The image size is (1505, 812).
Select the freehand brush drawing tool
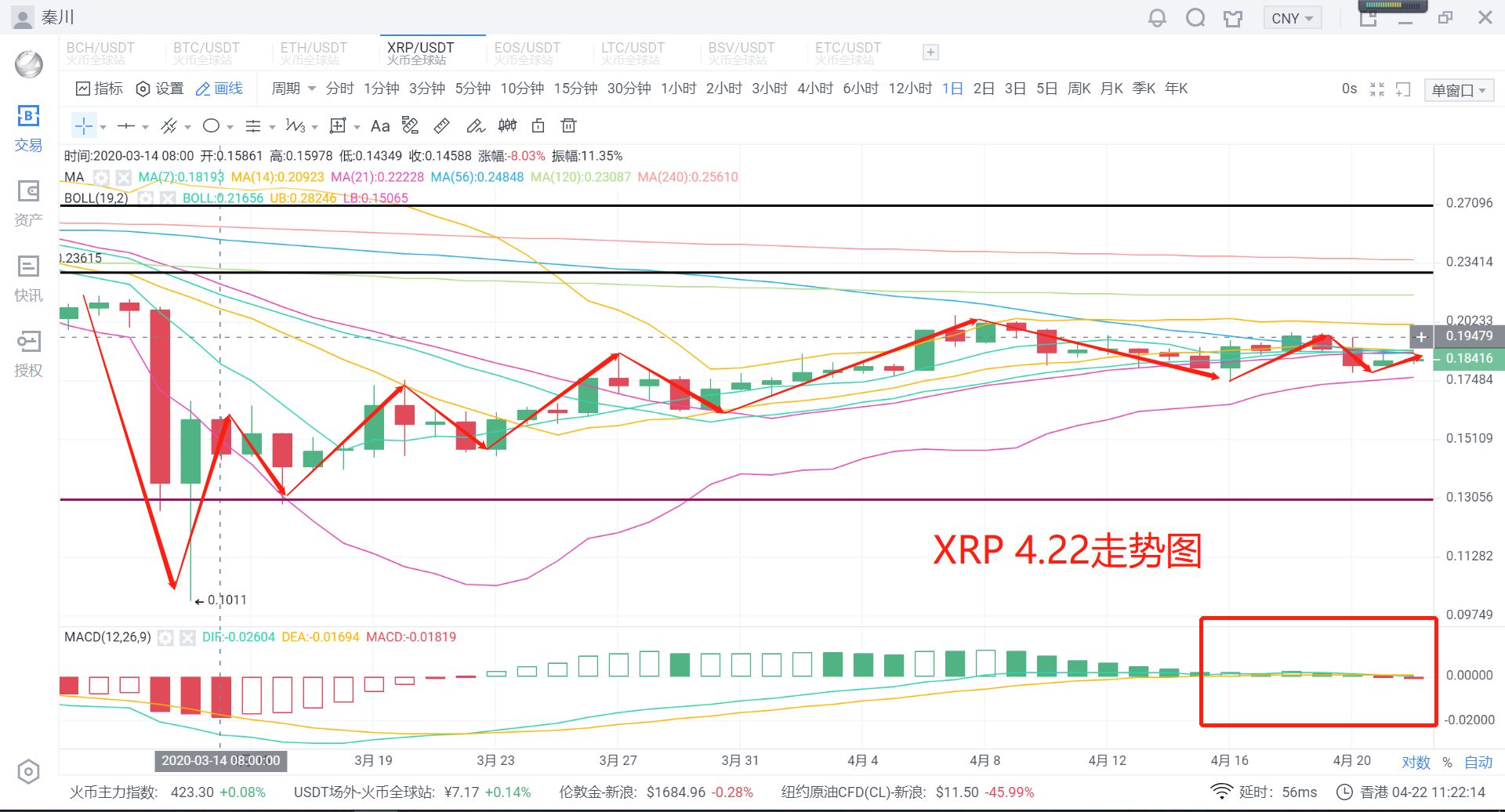(475, 125)
